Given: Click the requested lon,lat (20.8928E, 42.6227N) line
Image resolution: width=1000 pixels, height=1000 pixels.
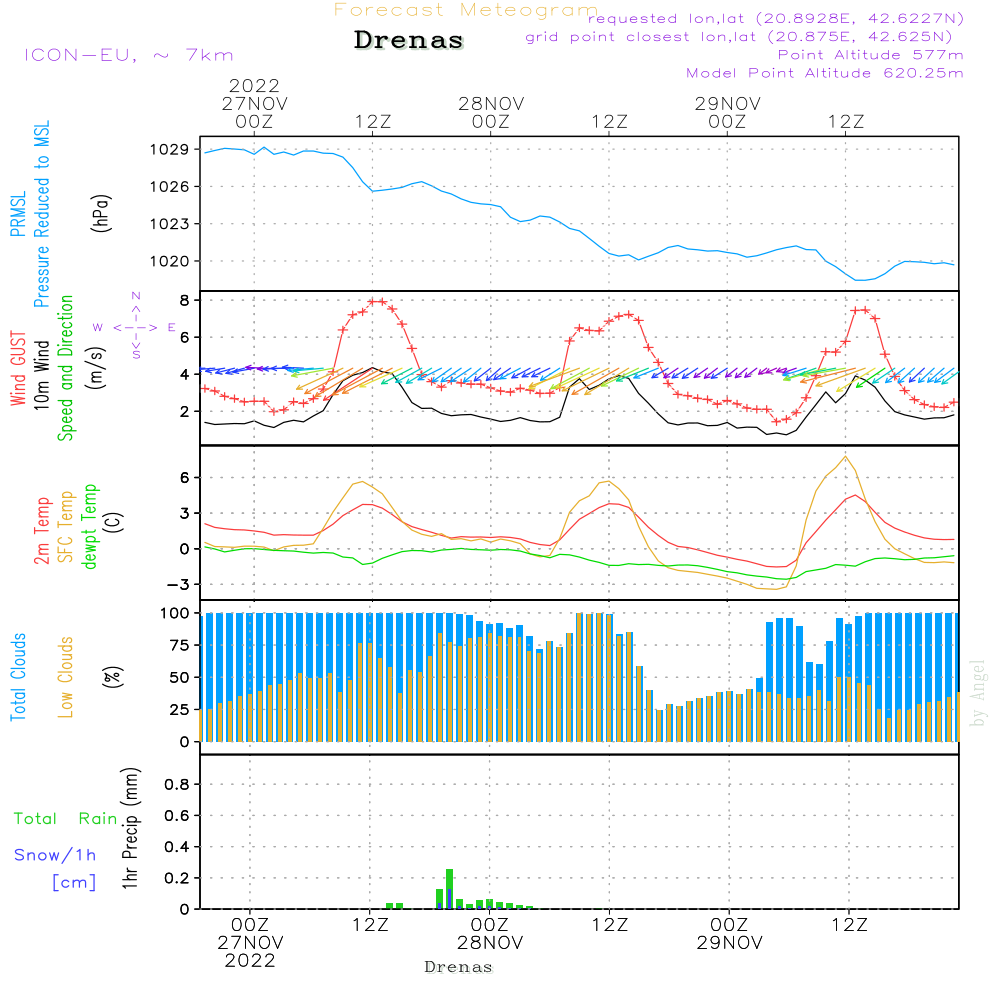Looking at the screenshot, I should (776, 18).
